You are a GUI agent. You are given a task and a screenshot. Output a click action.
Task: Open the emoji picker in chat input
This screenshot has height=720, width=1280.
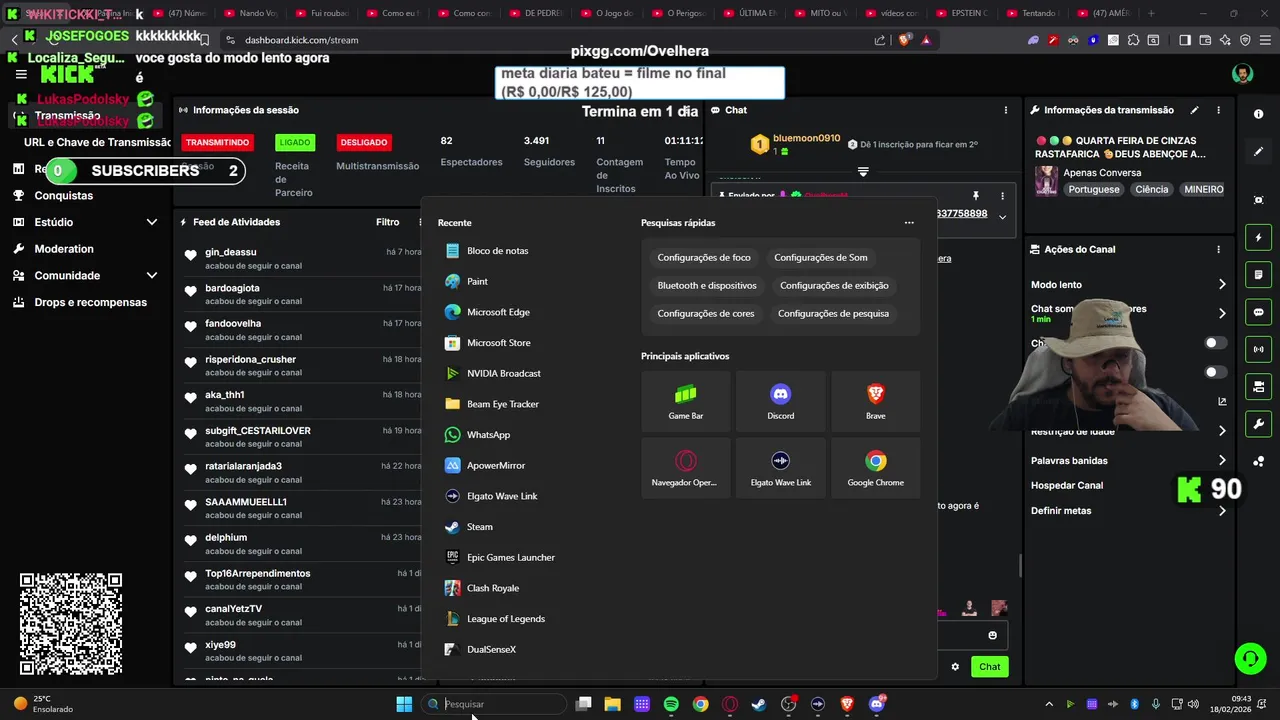992,635
